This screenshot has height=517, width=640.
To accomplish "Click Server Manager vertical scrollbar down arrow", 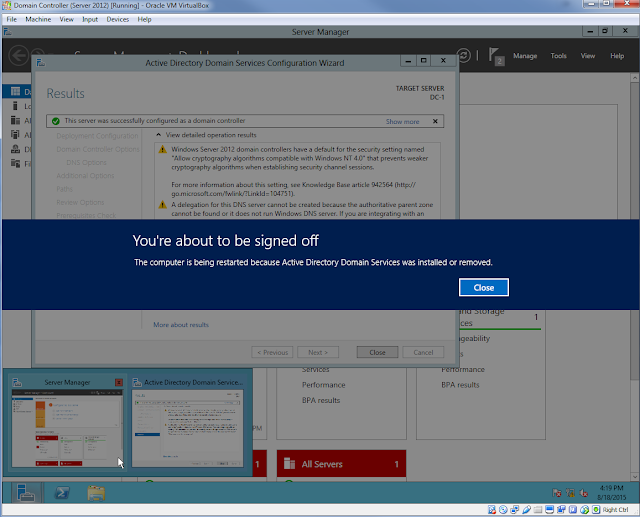I will tap(634, 476).
